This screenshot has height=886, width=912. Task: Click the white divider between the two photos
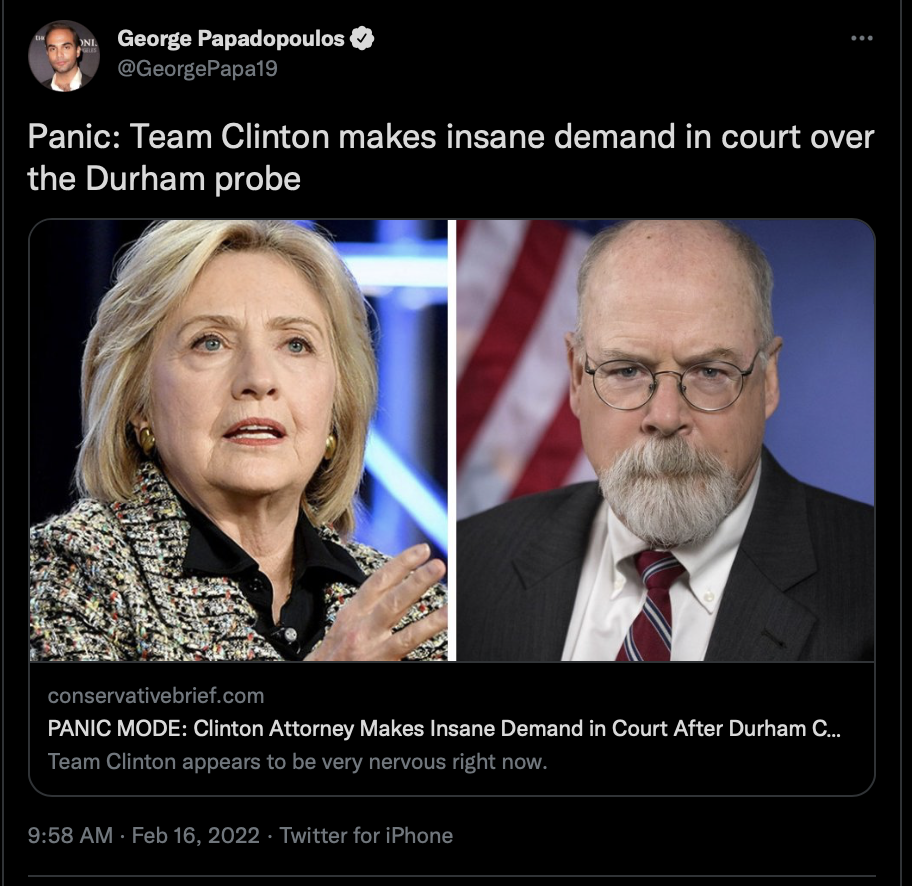point(452,440)
